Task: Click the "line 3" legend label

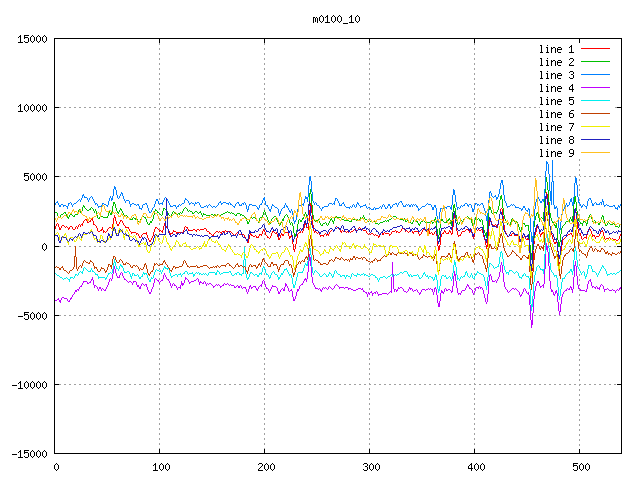Action: click(x=556, y=75)
